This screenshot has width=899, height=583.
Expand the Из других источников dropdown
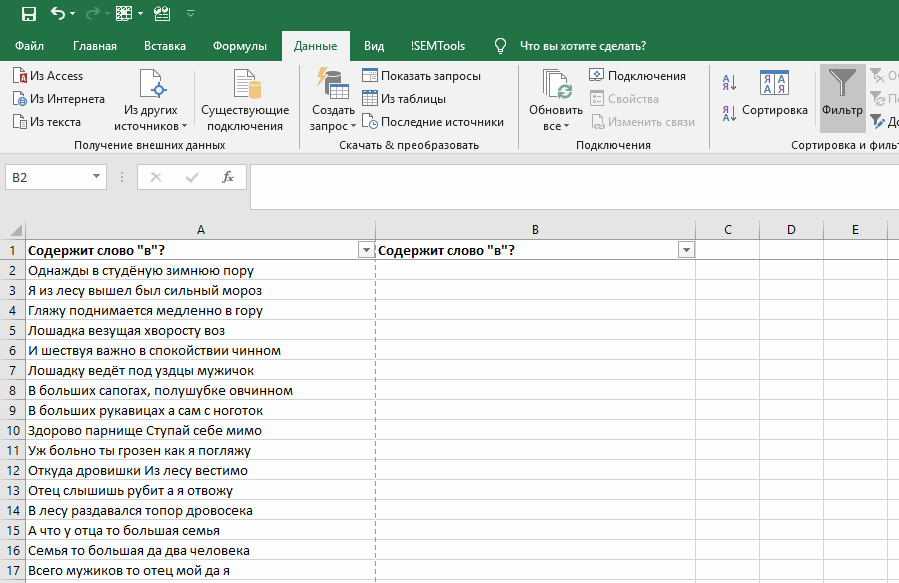tap(150, 117)
